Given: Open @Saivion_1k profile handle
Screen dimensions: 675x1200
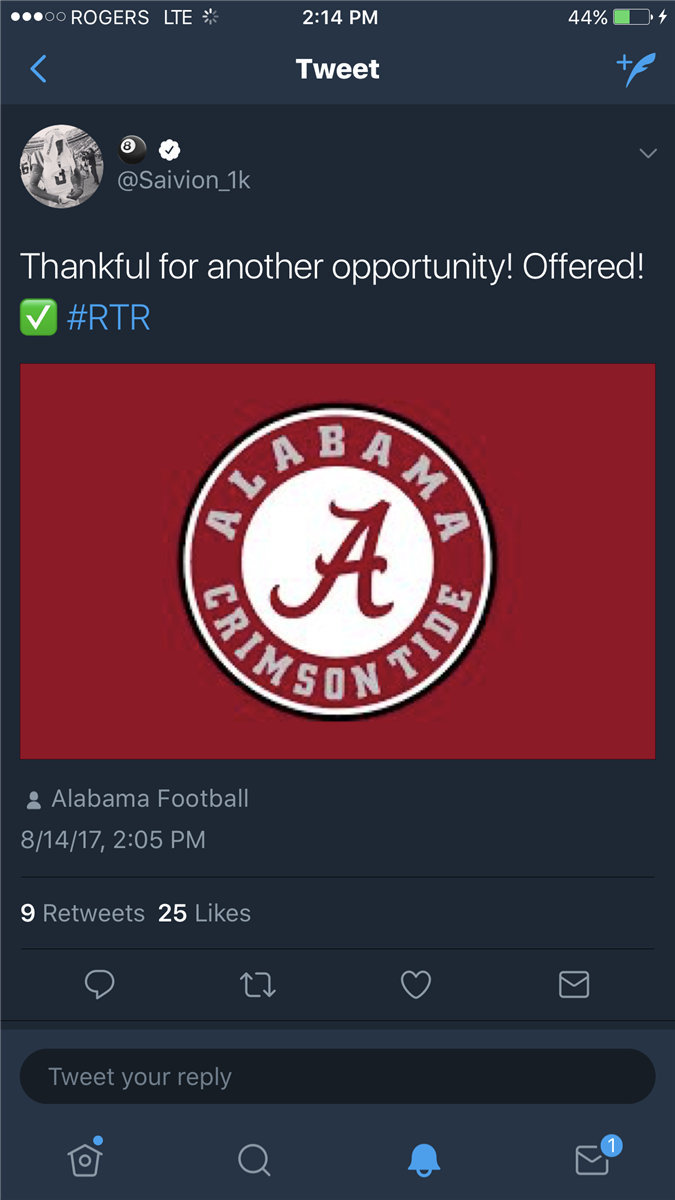Looking at the screenshot, I should click(184, 180).
